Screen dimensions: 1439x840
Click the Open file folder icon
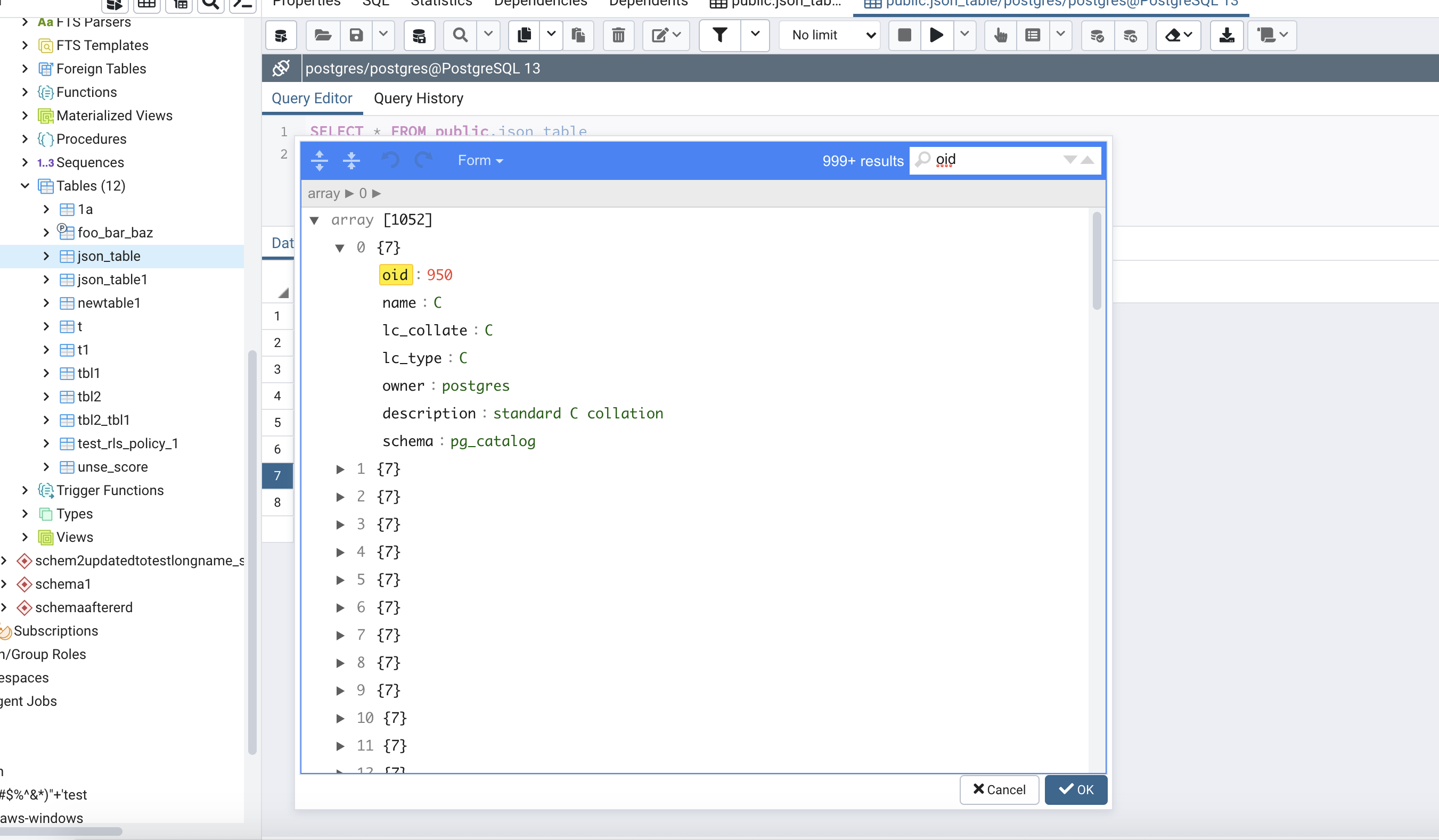click(323, 35)
